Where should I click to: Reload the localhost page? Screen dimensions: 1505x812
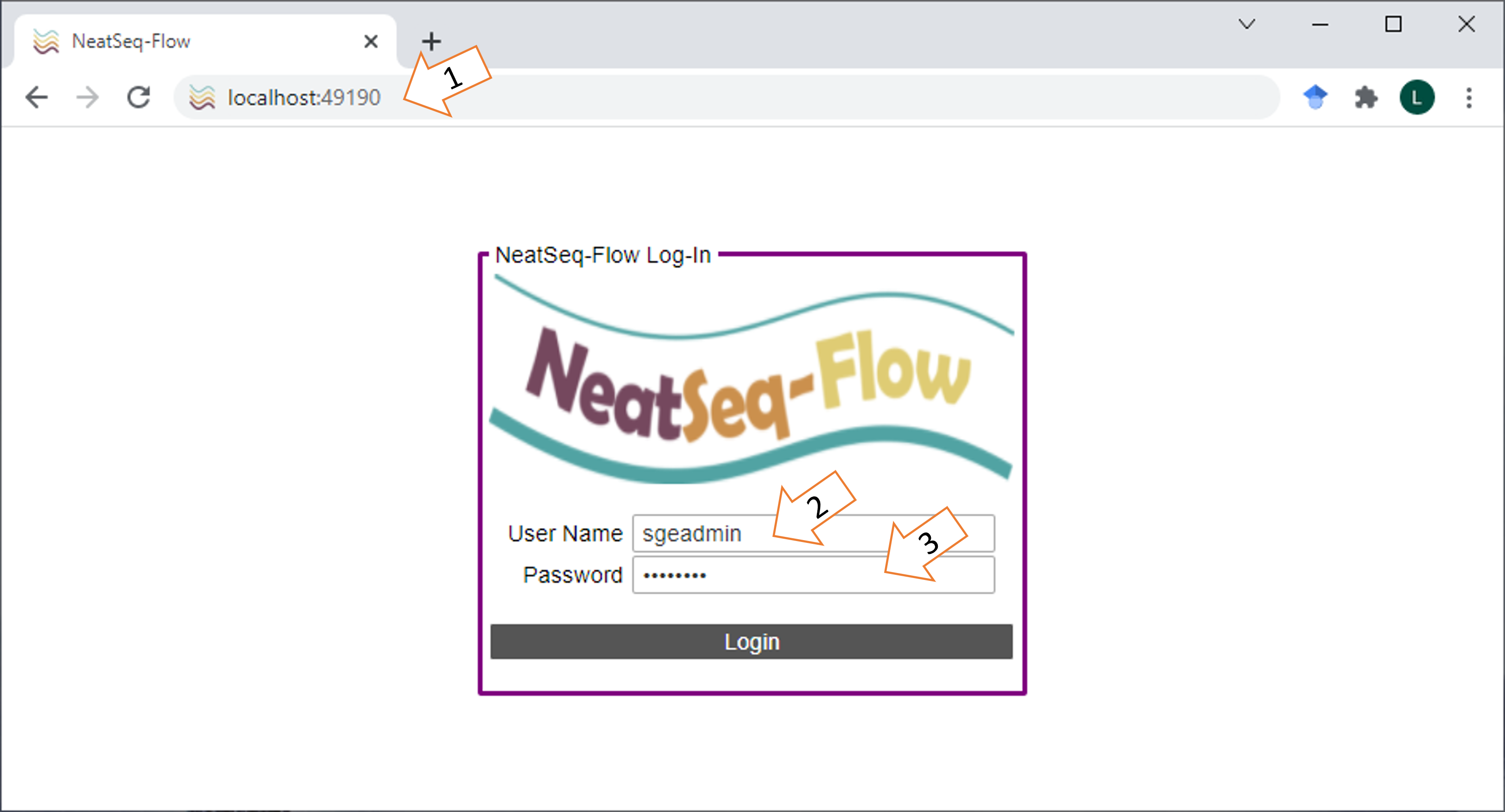[x=139, y=97]
